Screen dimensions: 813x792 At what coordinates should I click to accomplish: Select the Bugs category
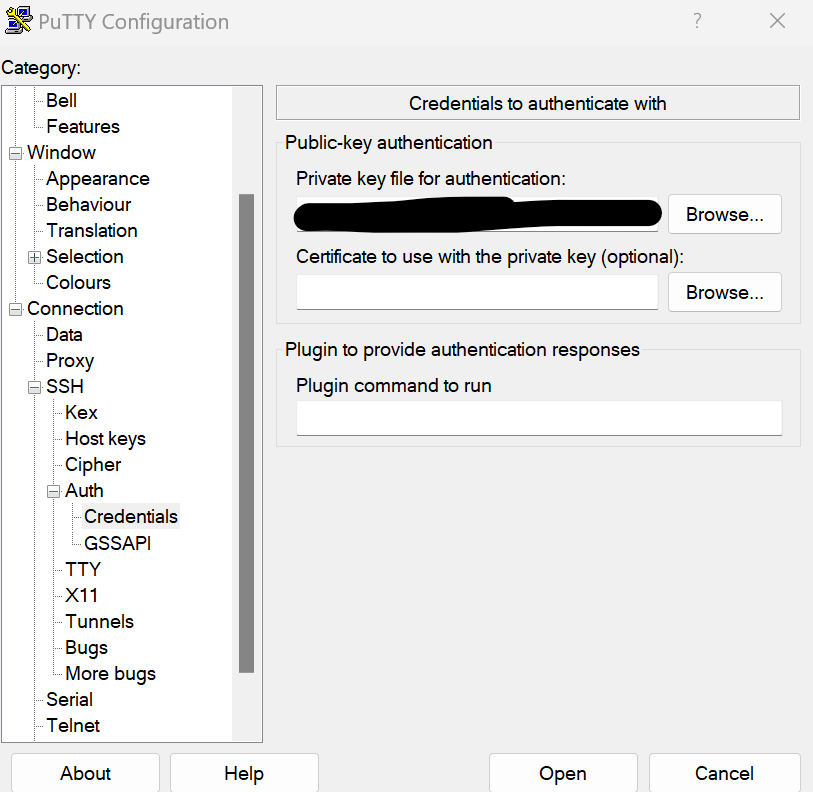click(x=86, y=647)
